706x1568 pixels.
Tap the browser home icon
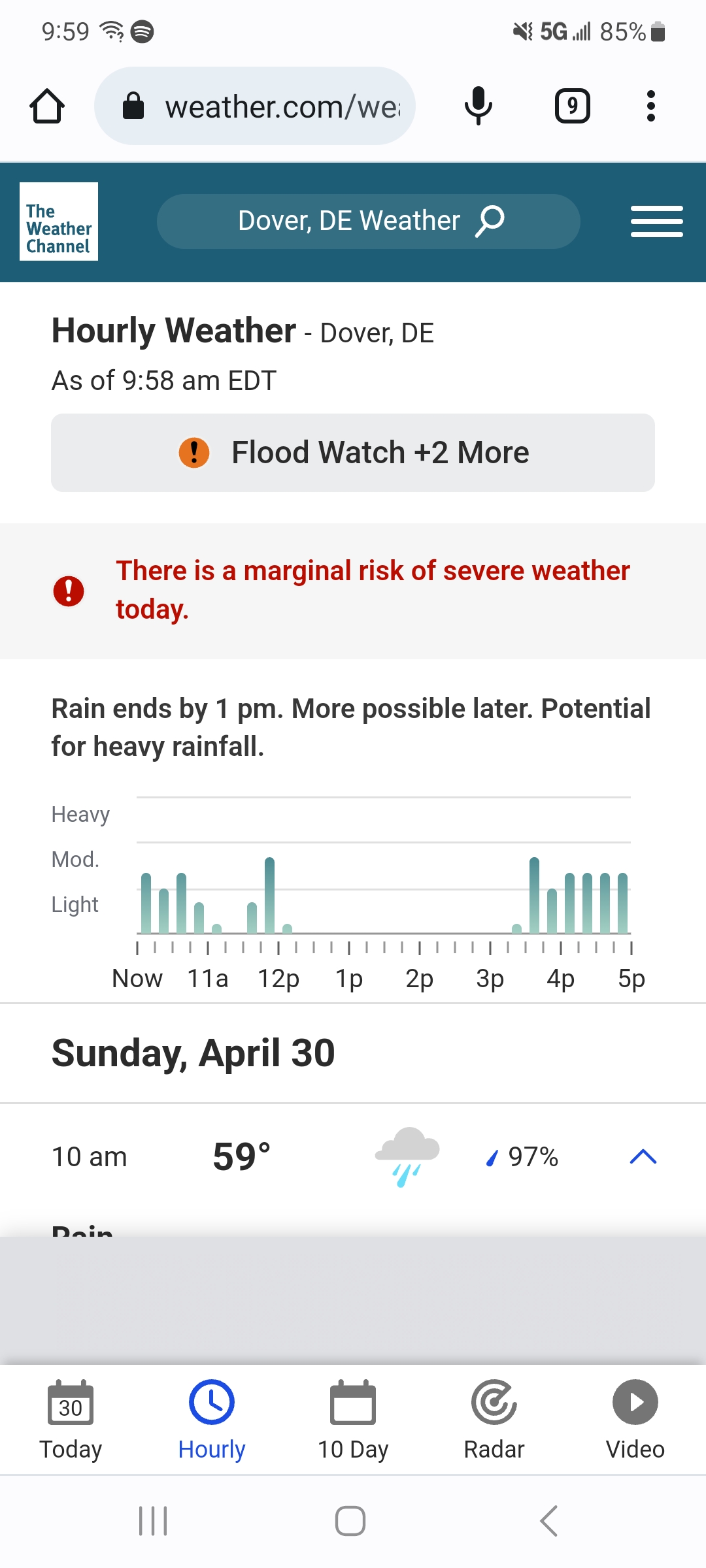click(47, 106)
